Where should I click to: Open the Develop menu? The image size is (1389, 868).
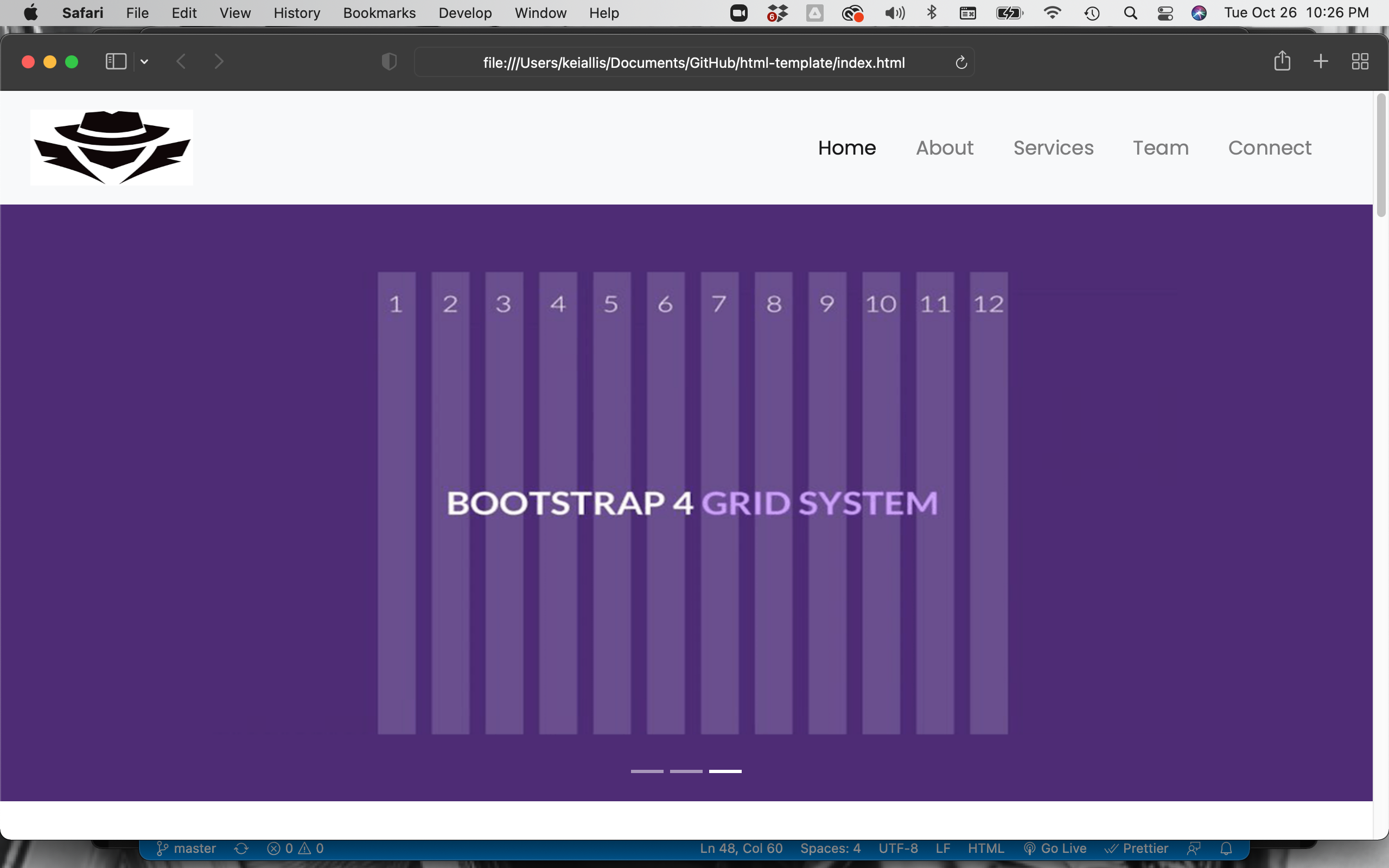pyautogui.click(x=464, y=12)
